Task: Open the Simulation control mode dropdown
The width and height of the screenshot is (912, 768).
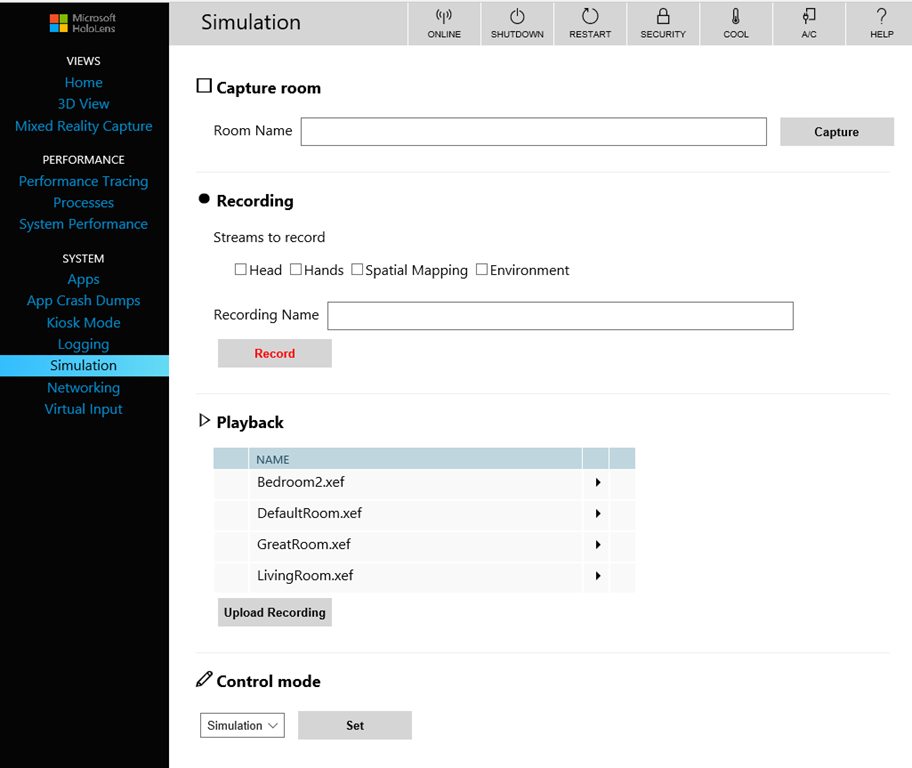Action: point(242,725)
